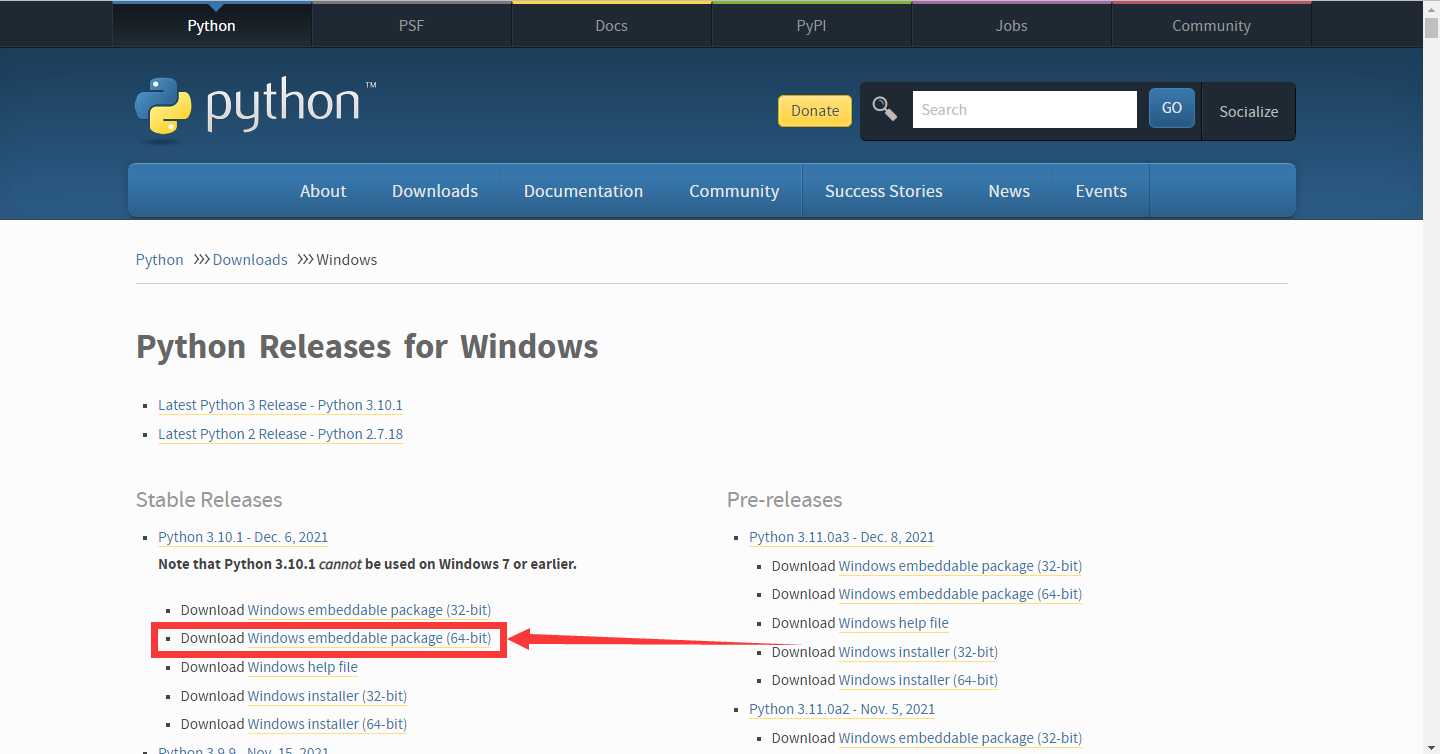Download 3.10.1 Windows embeddable package (32-bit)
The image size is (1440, 754).
pos(369,610)
